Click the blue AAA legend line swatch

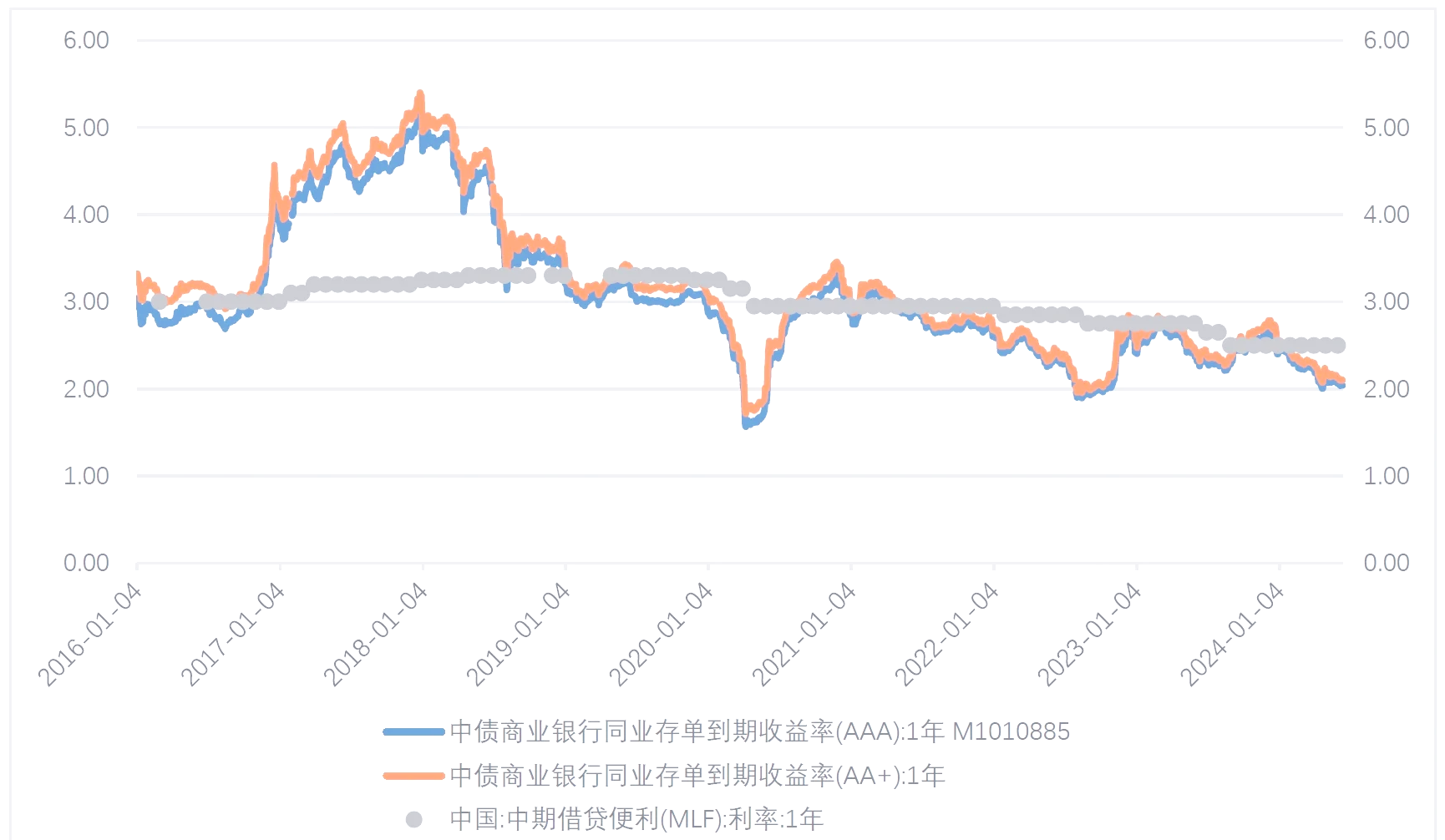[413, 732]
